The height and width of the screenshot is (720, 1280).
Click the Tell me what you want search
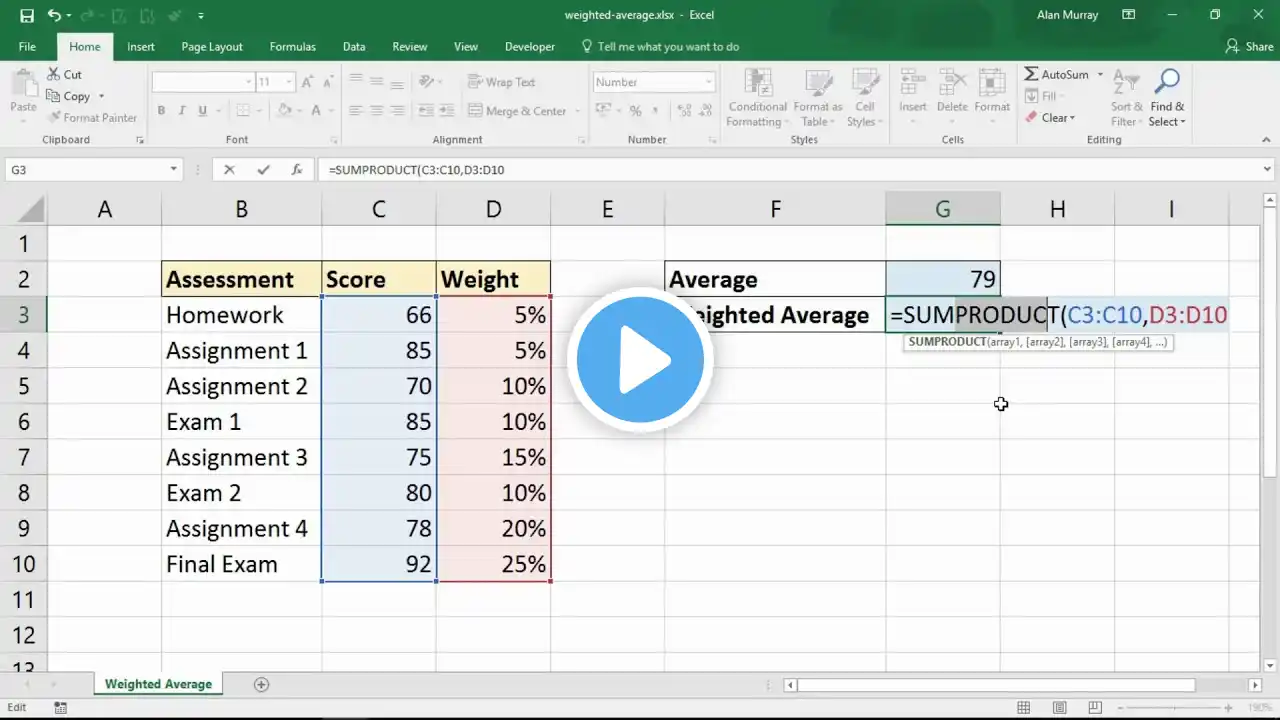660,47
